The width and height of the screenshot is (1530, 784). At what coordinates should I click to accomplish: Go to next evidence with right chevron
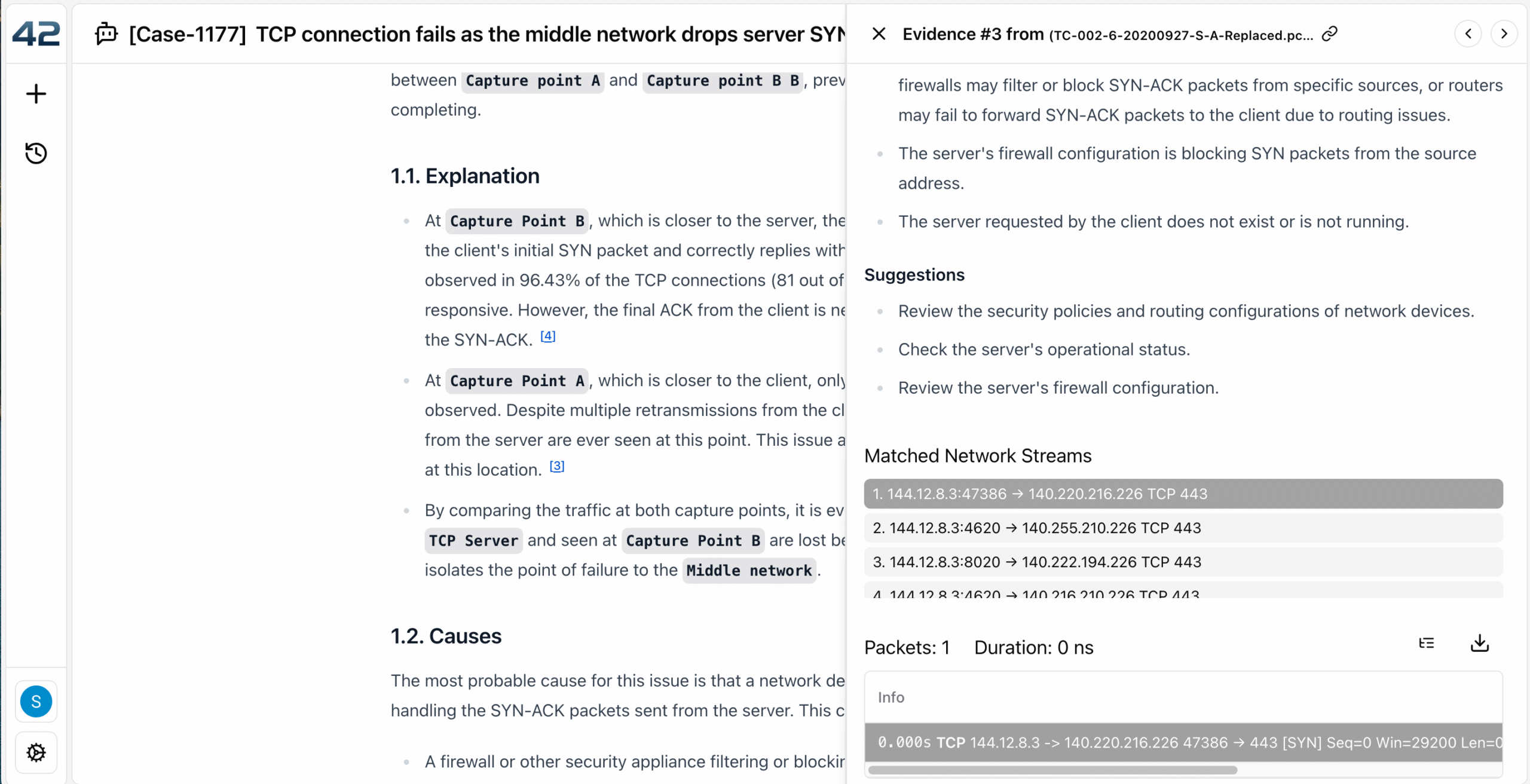click(x=1504, y=34)
